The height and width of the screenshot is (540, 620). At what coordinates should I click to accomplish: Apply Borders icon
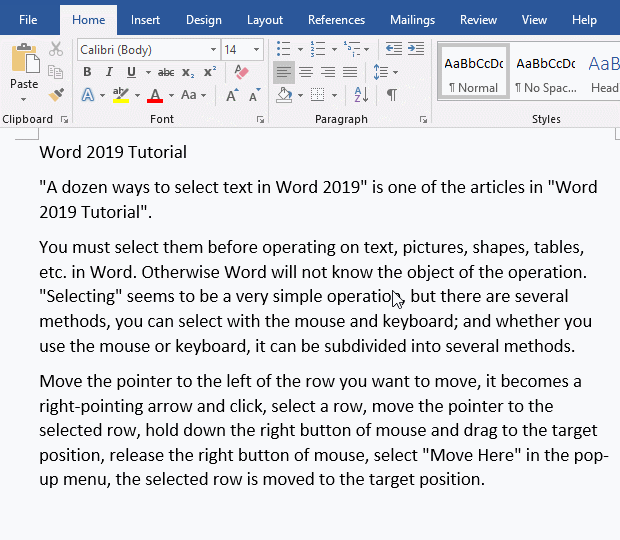click(318, 95)
